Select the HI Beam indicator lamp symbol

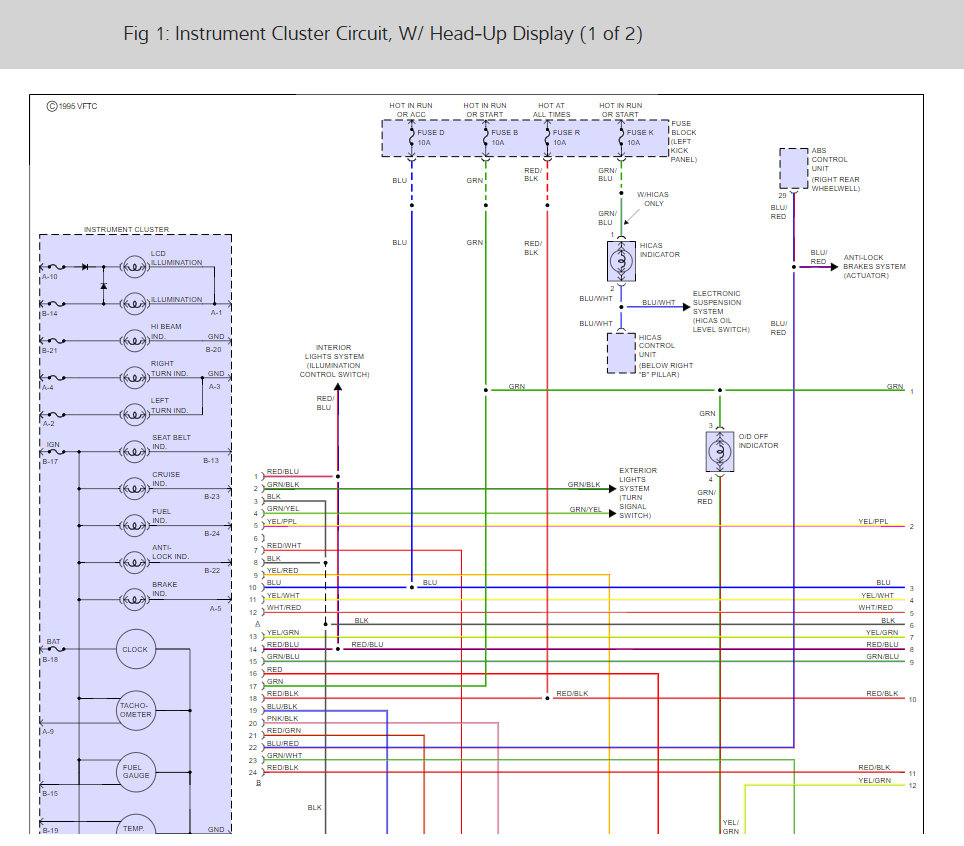coord(133,339)
